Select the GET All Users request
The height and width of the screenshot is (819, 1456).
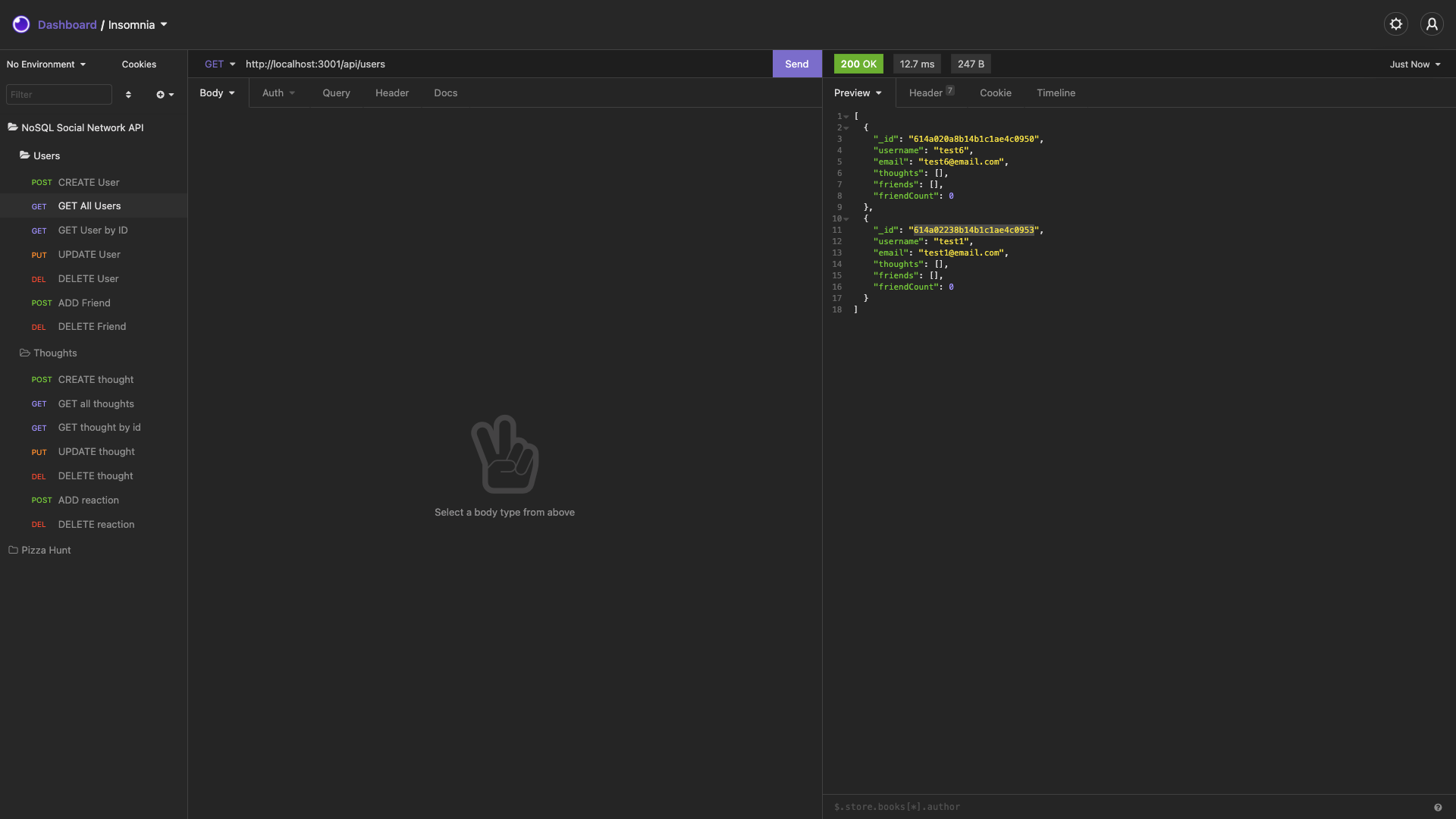(x=89, y=206)
